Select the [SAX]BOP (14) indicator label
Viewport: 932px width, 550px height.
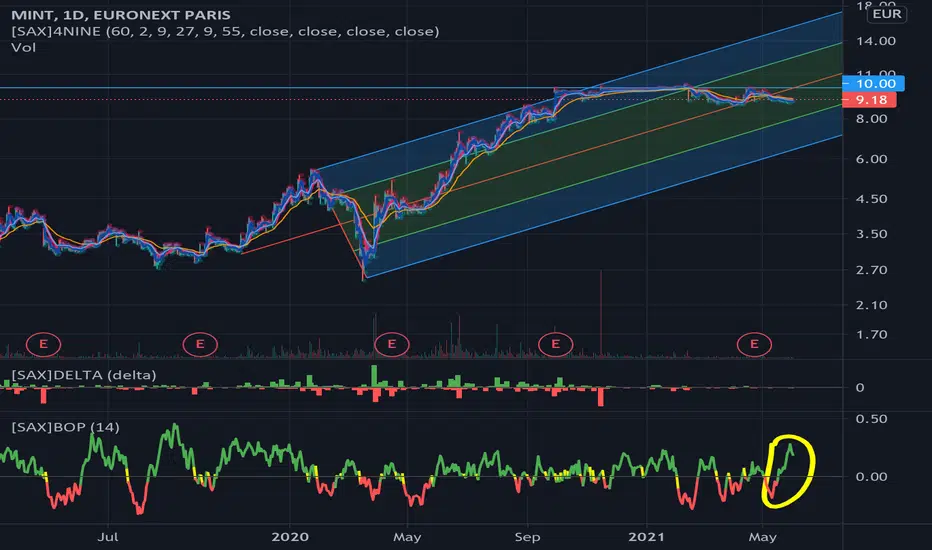(x=65, y=428)
